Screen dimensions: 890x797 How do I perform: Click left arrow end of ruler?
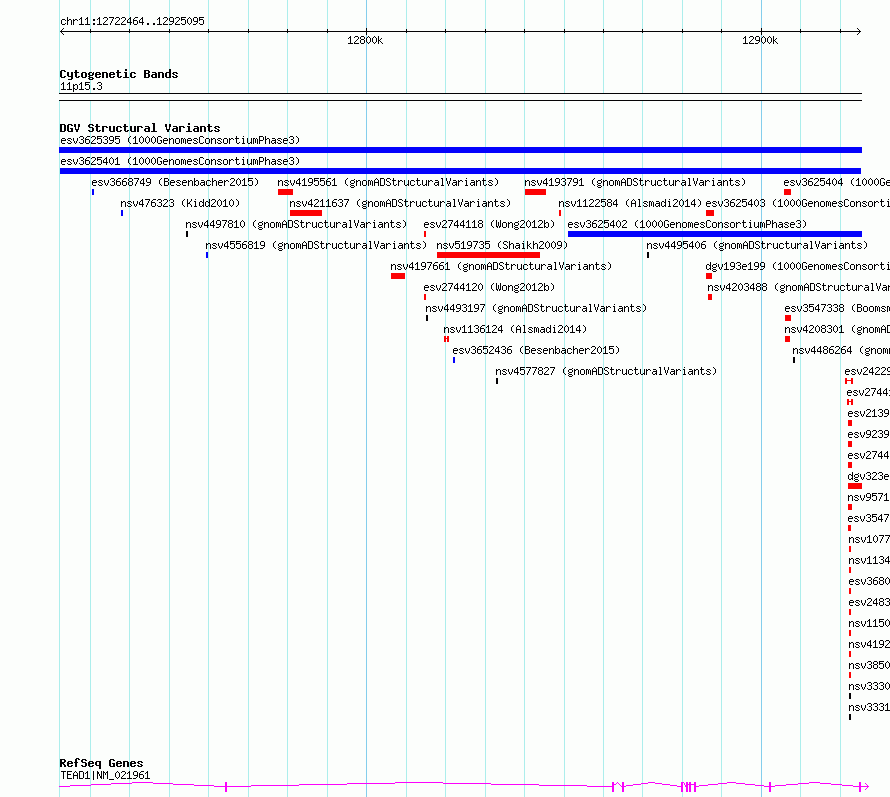(x=62, y=32)
